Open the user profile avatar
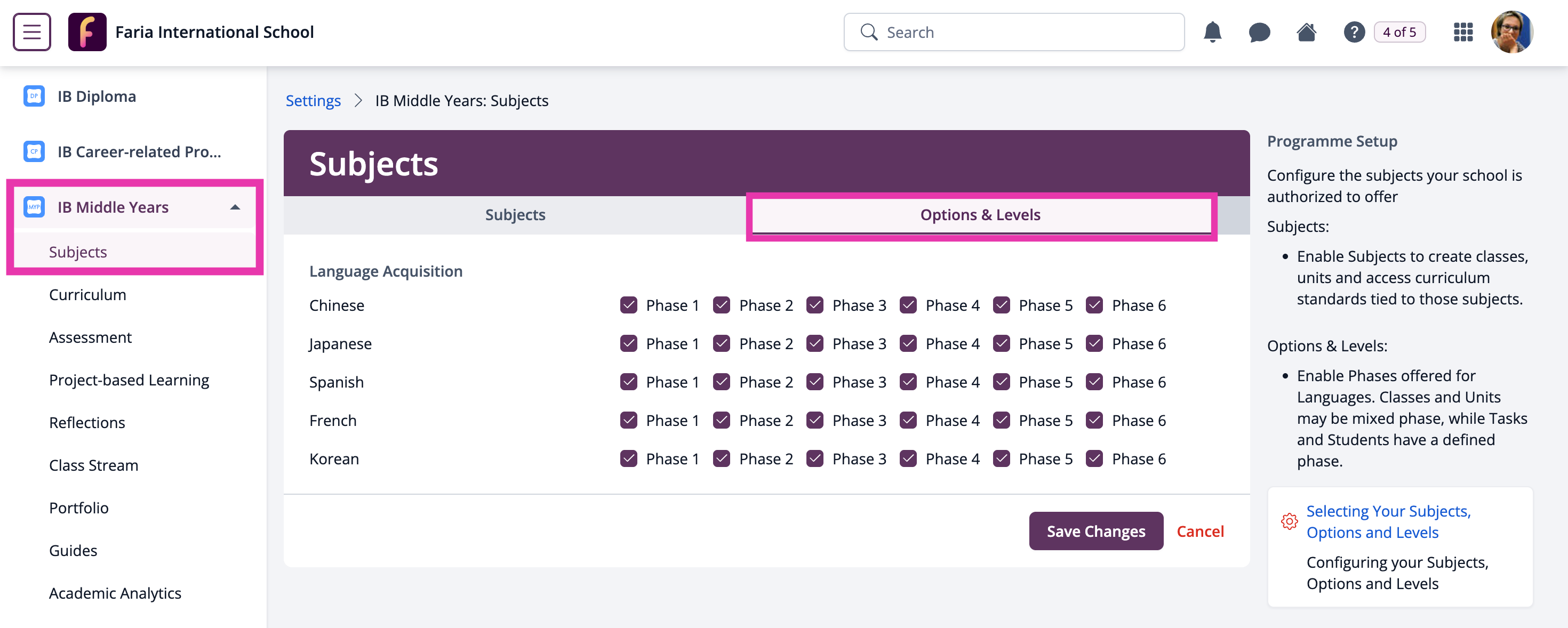 (x=1511, y=31)
